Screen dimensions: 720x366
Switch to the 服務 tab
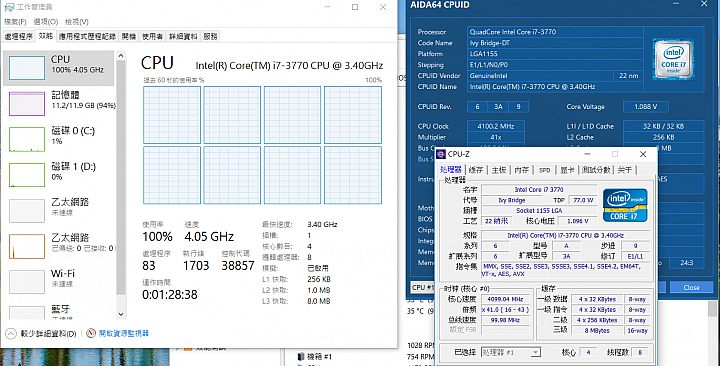tap(210, 36)
